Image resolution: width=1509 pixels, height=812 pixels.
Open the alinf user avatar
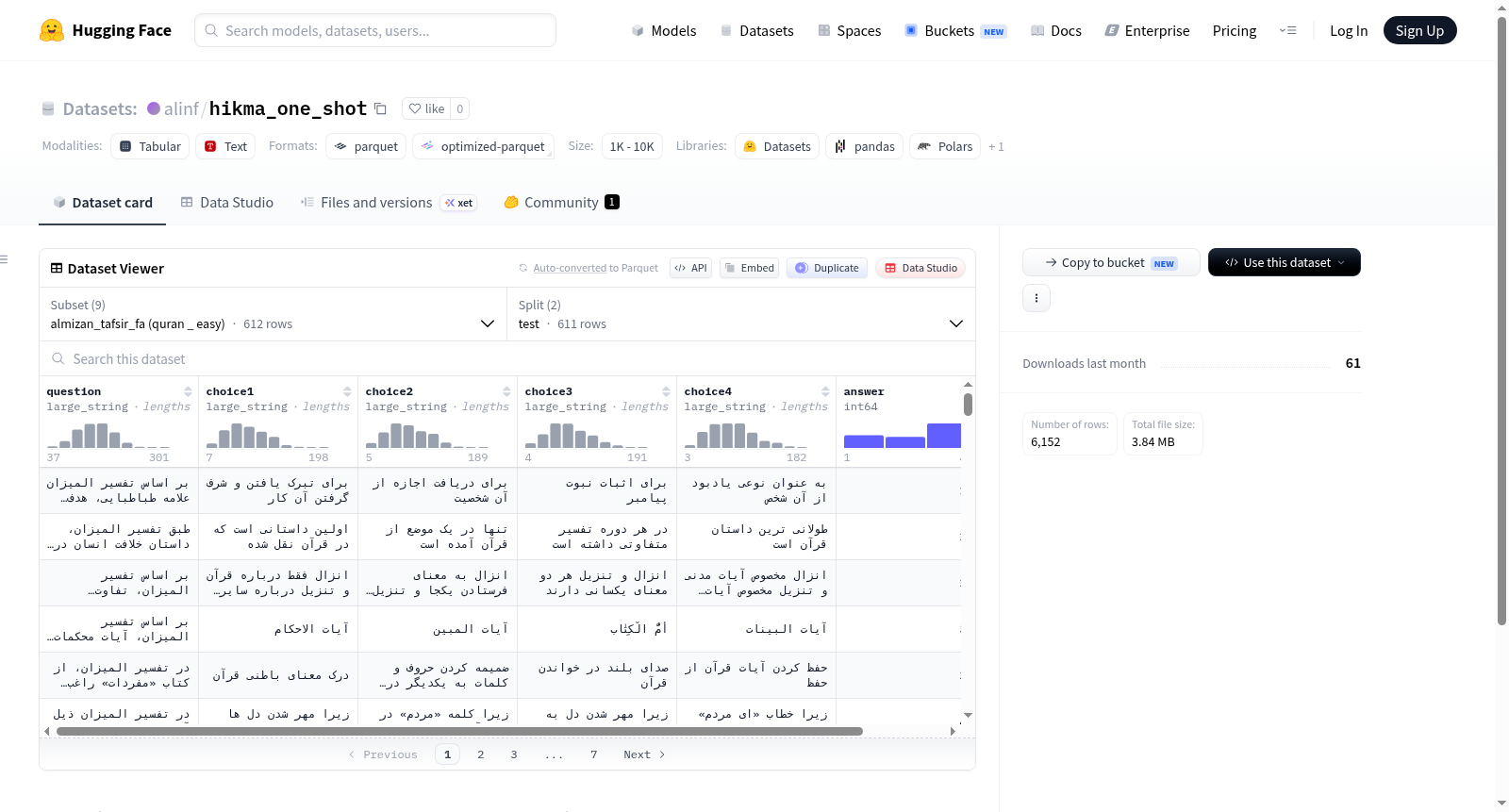(x=154, y=108)
